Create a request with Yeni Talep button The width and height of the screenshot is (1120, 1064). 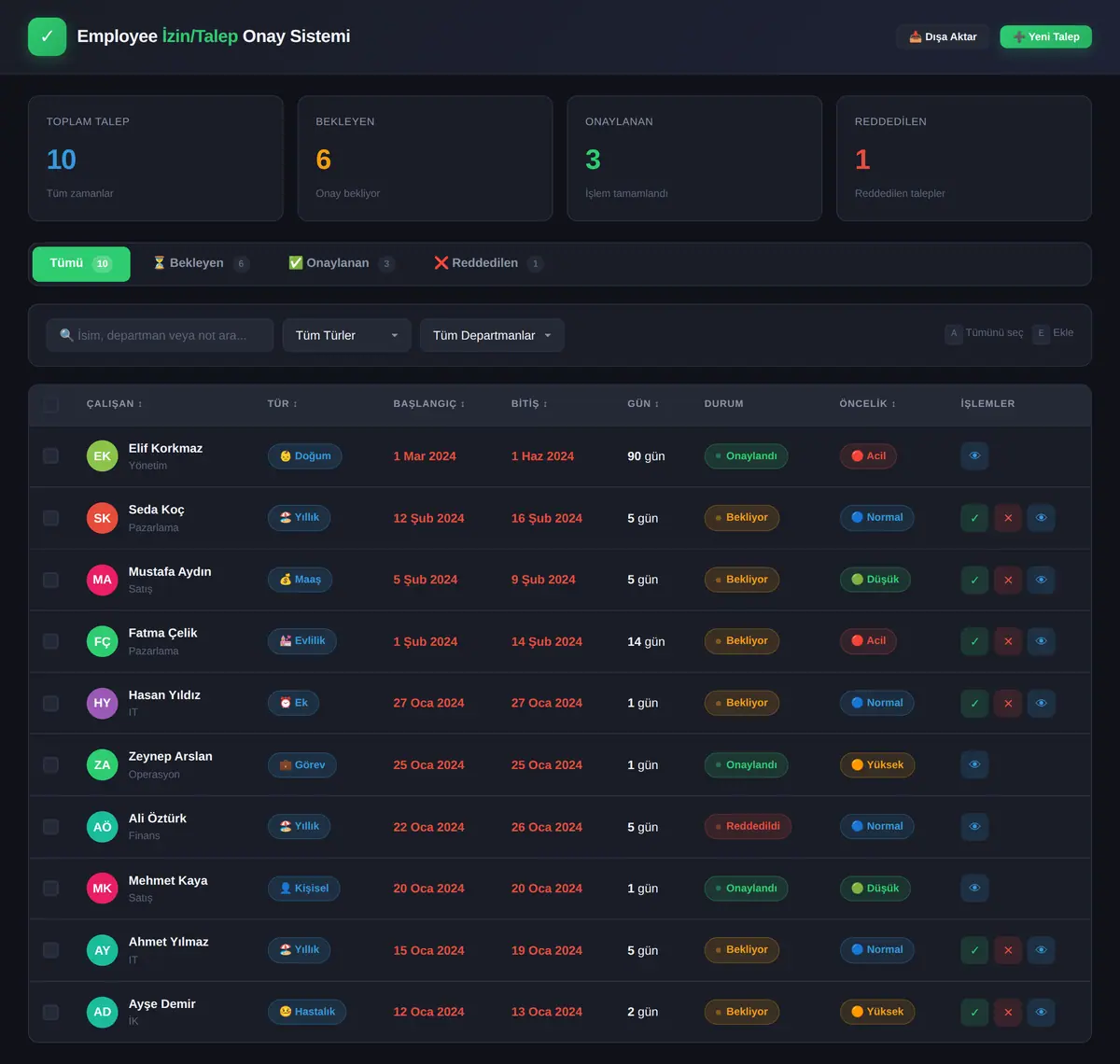(1046, 36)
